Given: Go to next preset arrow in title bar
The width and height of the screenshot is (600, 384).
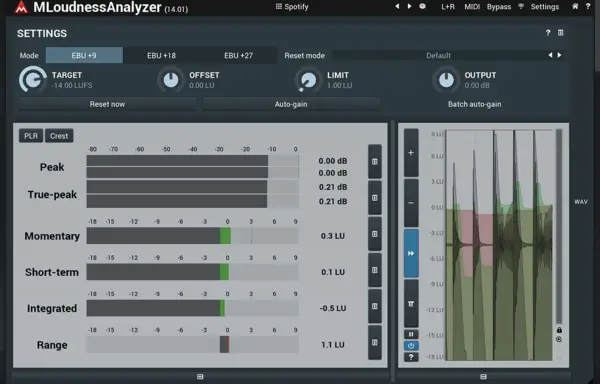Looking at the screenshot, I should coord(409,6).
